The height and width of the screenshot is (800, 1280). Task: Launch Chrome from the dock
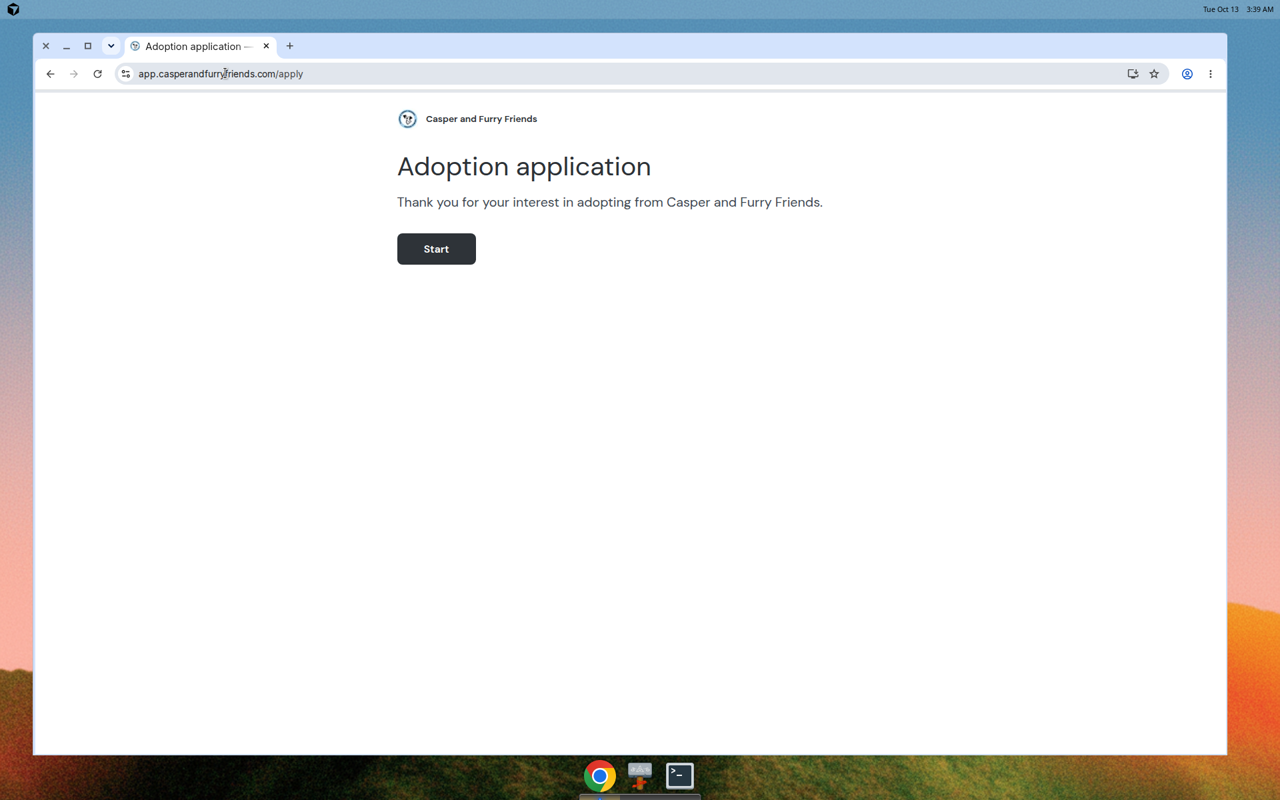(x=600, y=776)
